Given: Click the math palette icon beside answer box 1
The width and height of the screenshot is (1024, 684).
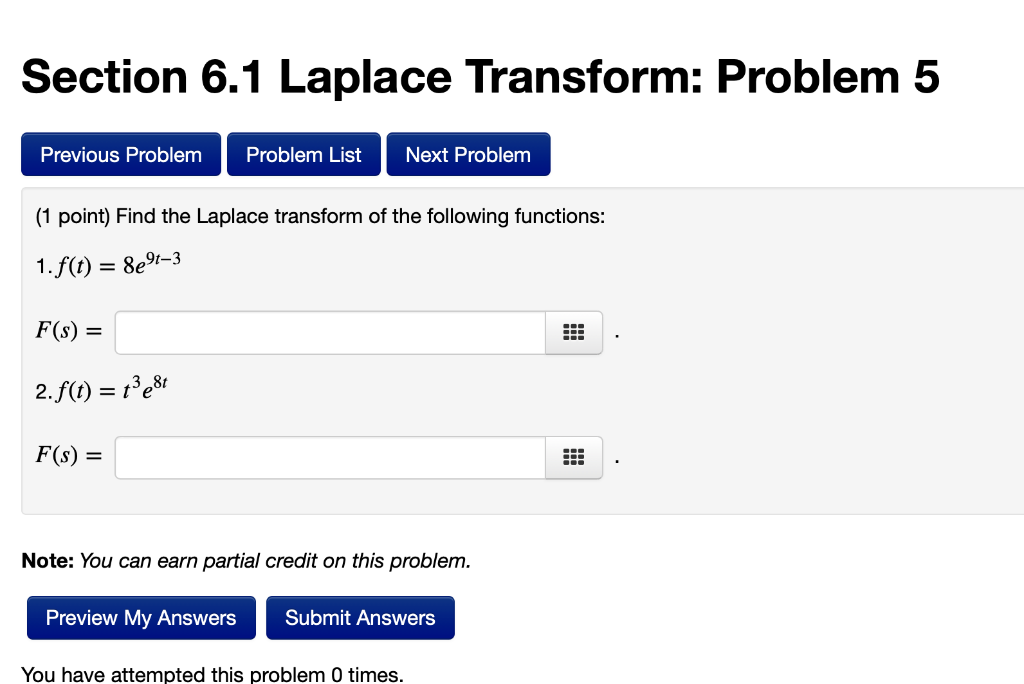Looking at the screenshot, I should tap(574, 332).
